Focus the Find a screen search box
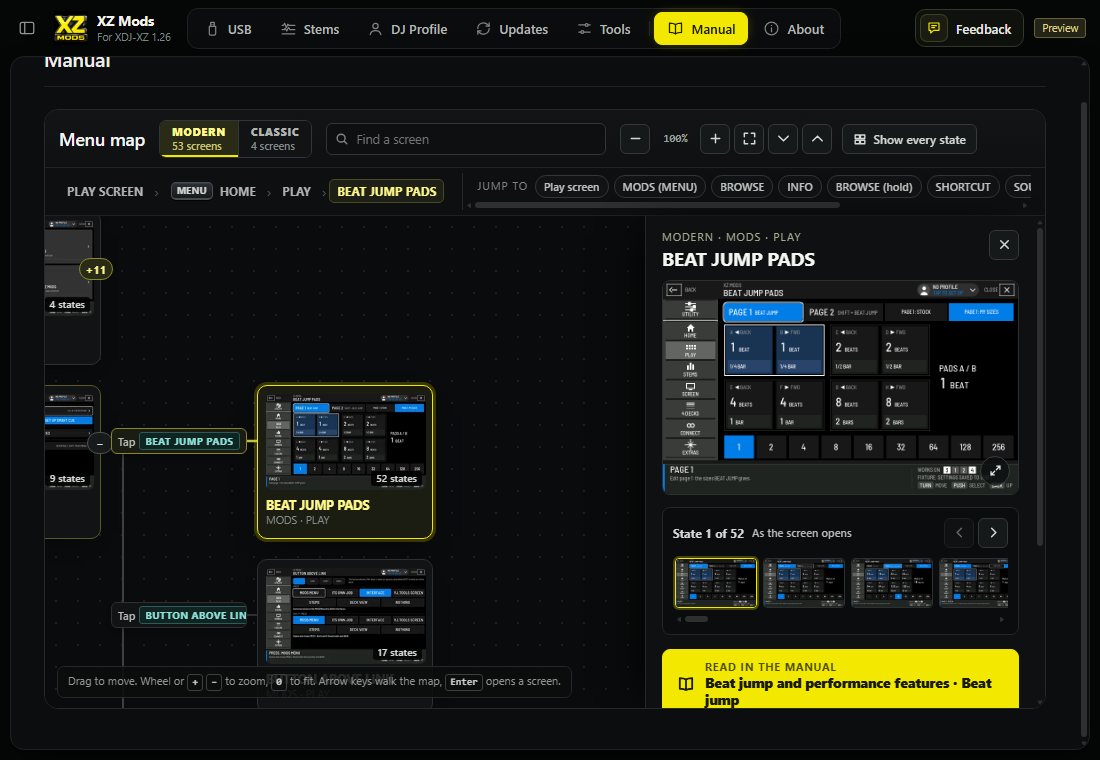This screenshot has height=760, width=1100. coord(466,139)
